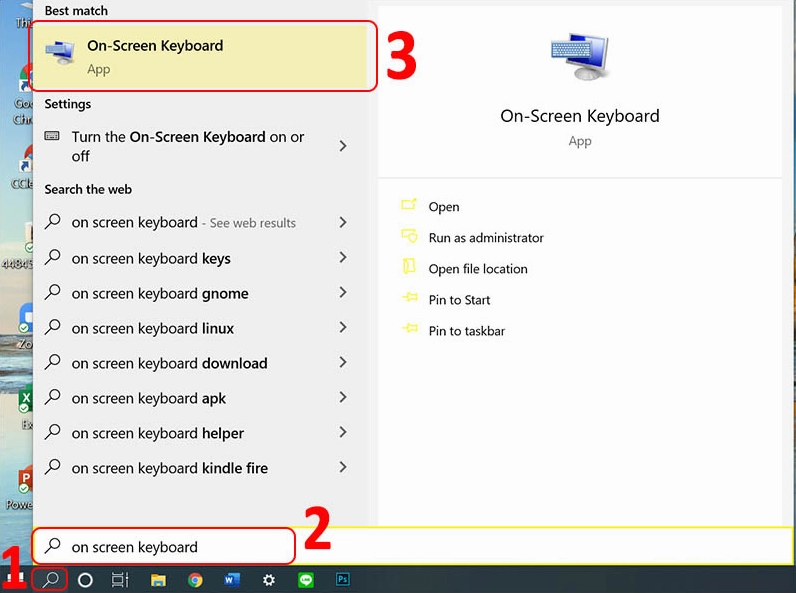Select Pin to taskbar option
This screenshot has width=796, height=593.
[467, 331]
